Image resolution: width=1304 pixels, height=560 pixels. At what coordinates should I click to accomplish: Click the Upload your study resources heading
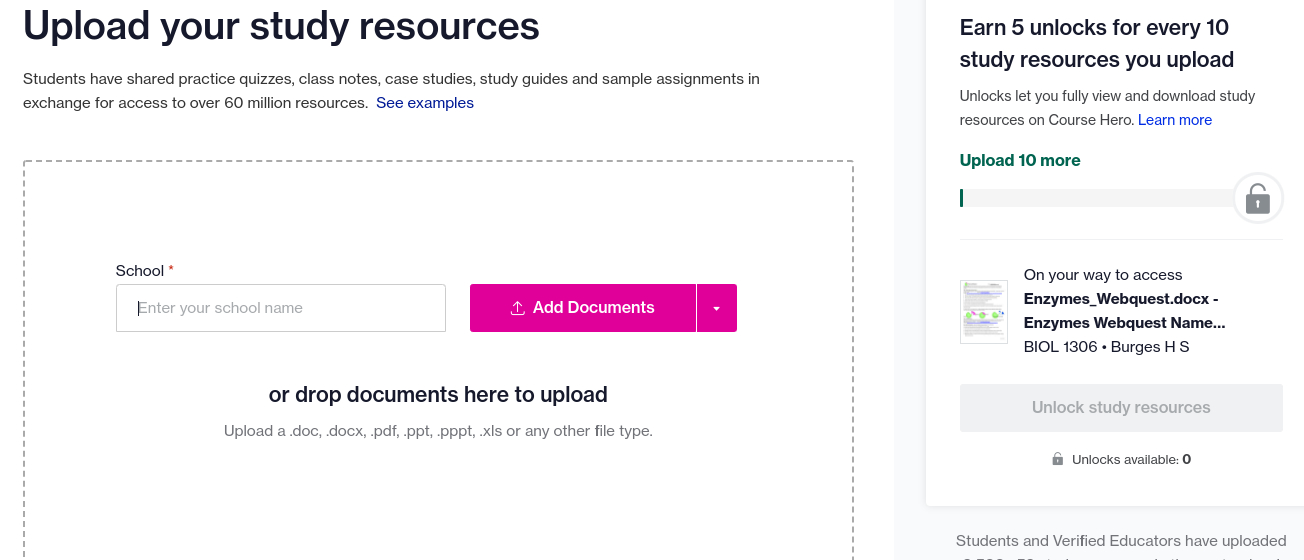(x=281, y=25)
